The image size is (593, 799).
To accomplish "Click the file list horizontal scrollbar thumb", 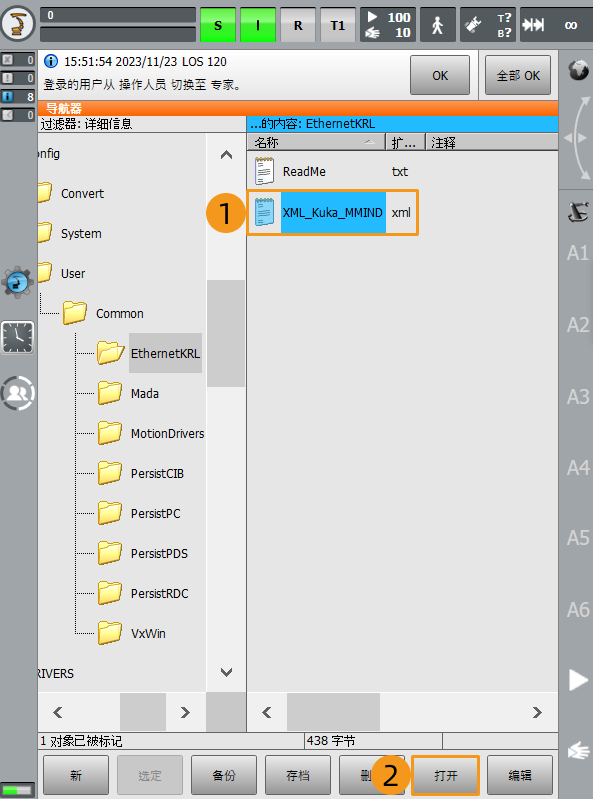I will point(333,712).
